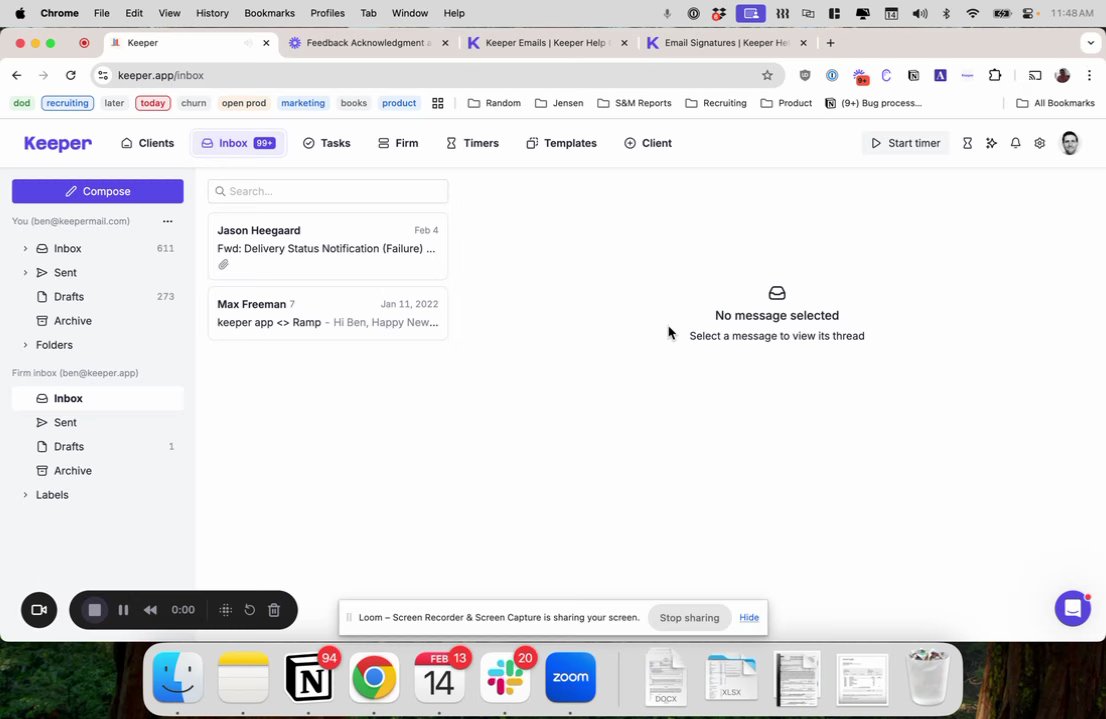Open the Firm inbox Archive folder
This screenshot has height=719, width=1106.
tap(97, 471)
